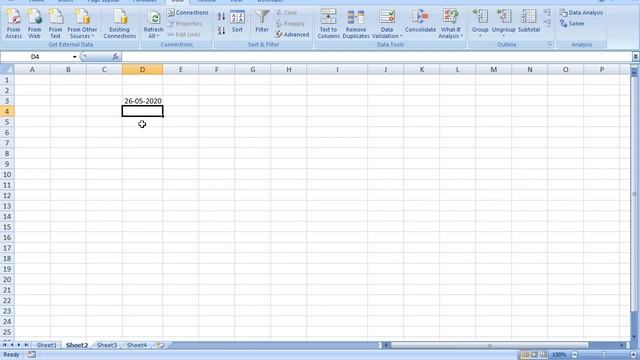Move the zoom slider handle

[604, 355]
